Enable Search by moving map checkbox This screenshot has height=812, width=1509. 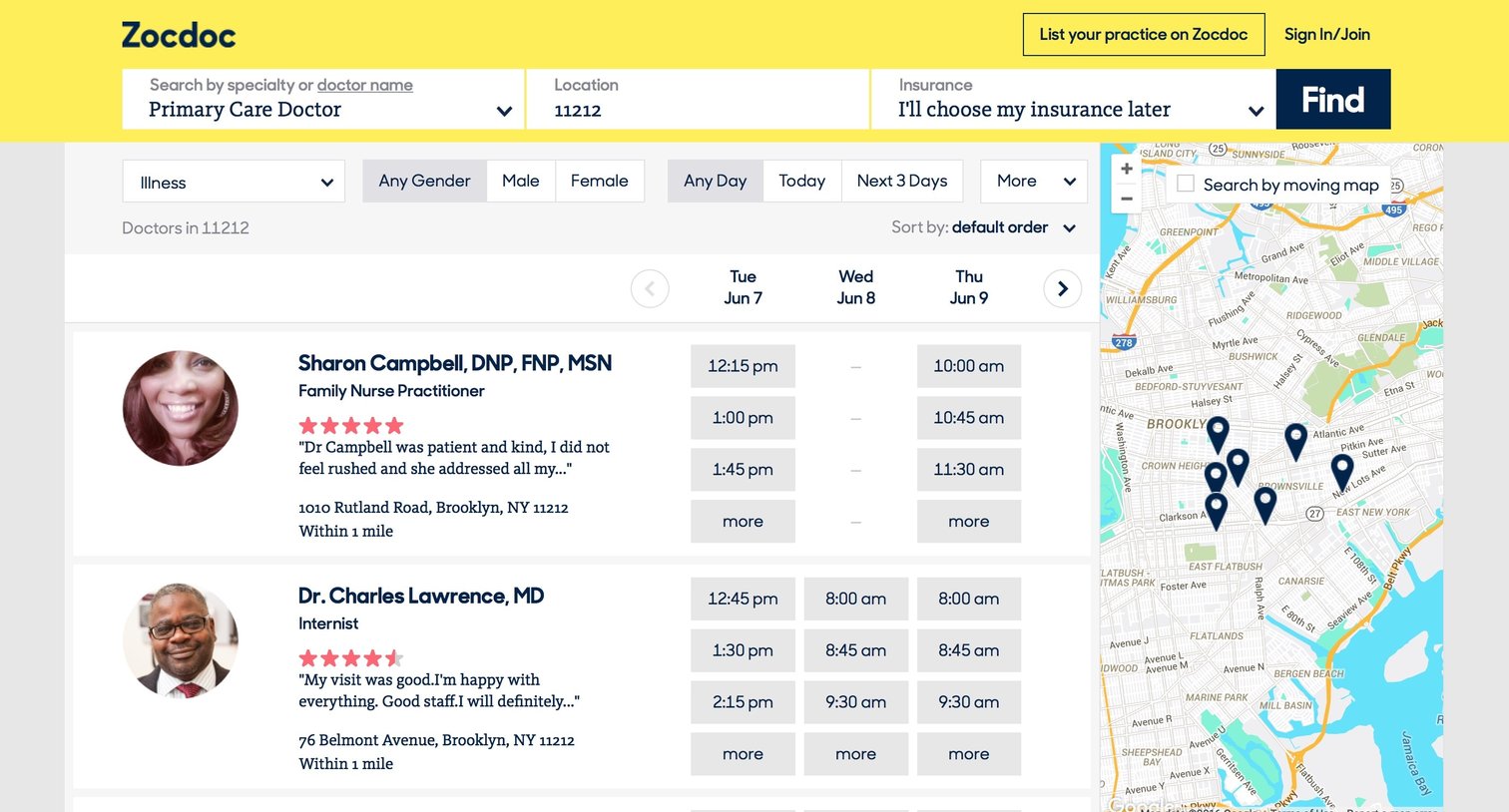1186,184
